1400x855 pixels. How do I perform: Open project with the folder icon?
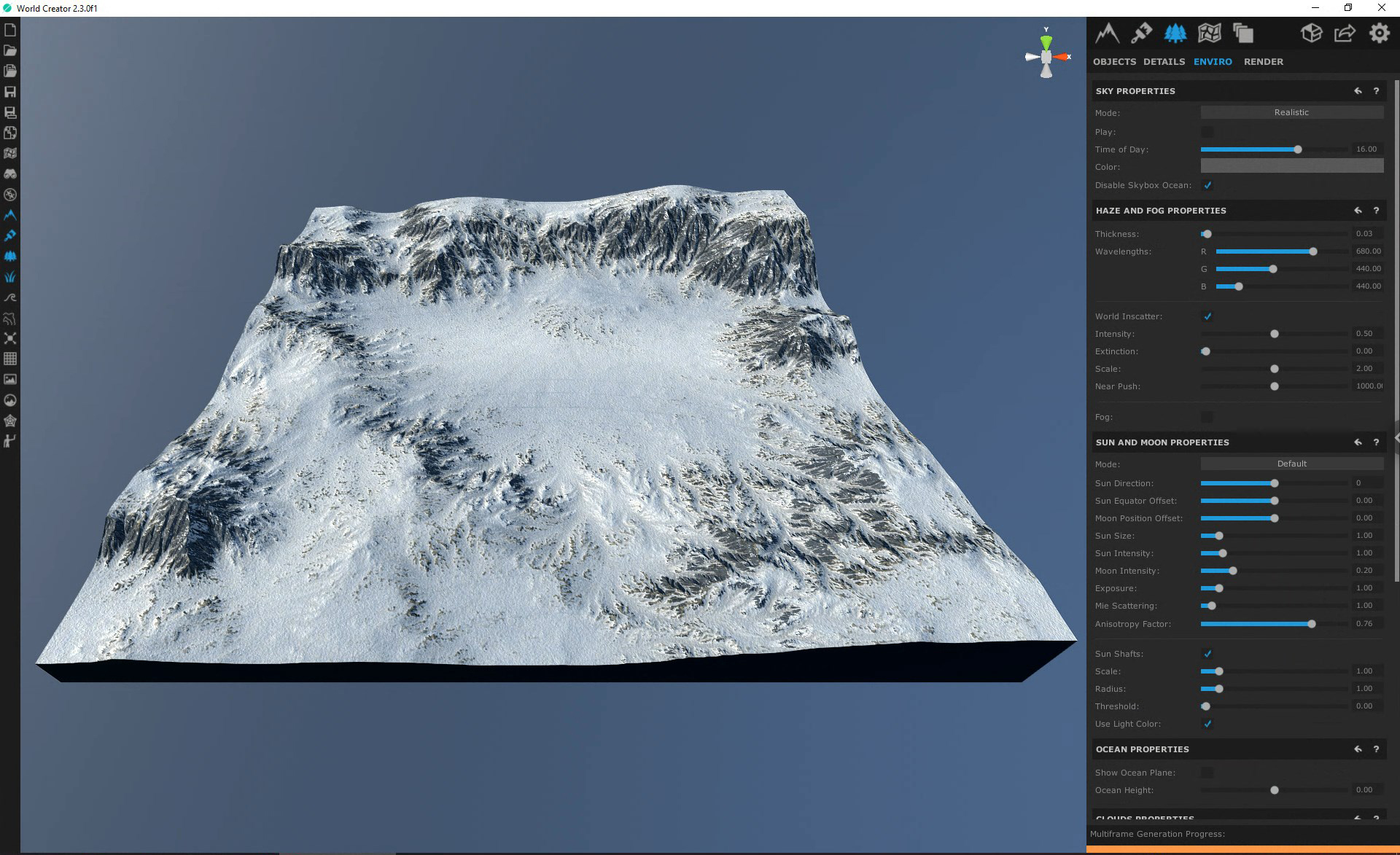[x=10, y=51]
